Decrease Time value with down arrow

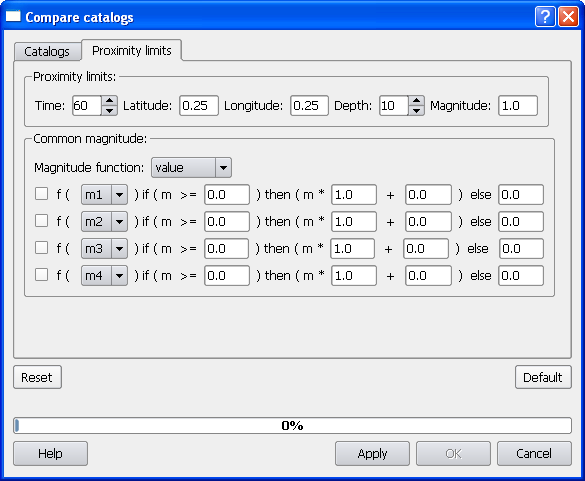(109, 110)
